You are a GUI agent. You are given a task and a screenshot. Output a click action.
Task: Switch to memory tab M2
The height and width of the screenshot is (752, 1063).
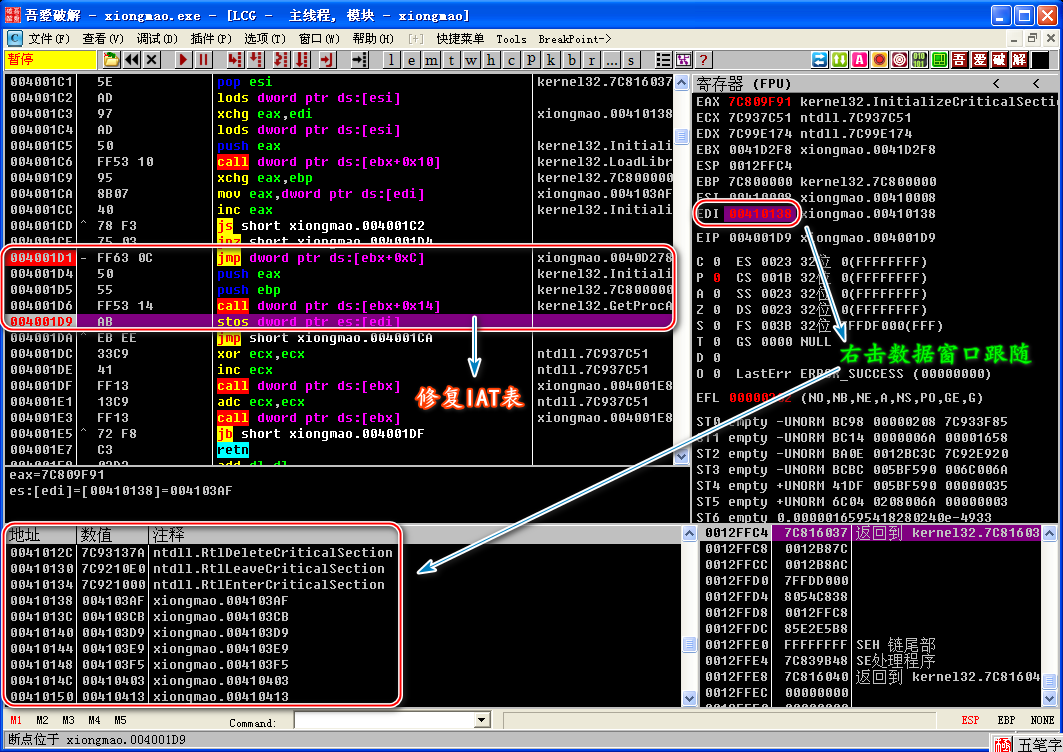click(x=42, y=720)
